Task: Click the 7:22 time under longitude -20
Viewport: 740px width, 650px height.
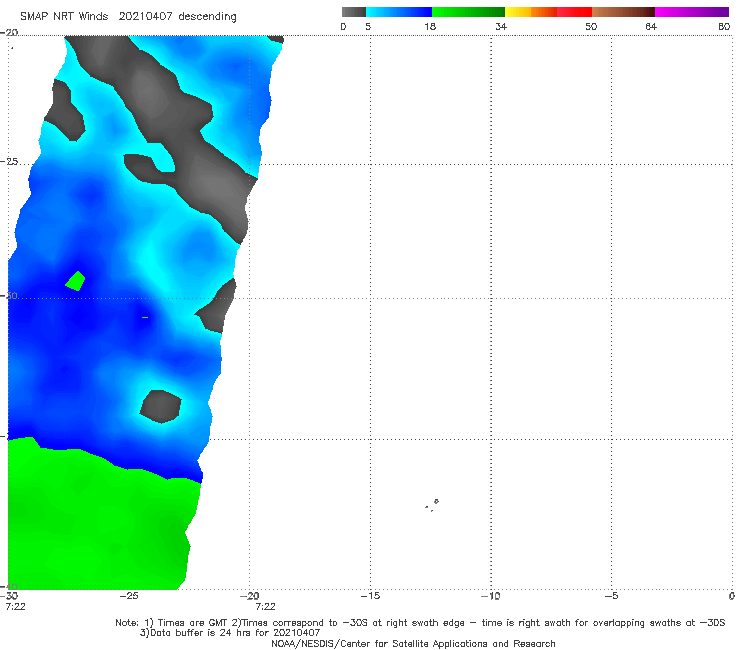Action: pos(265,607)
